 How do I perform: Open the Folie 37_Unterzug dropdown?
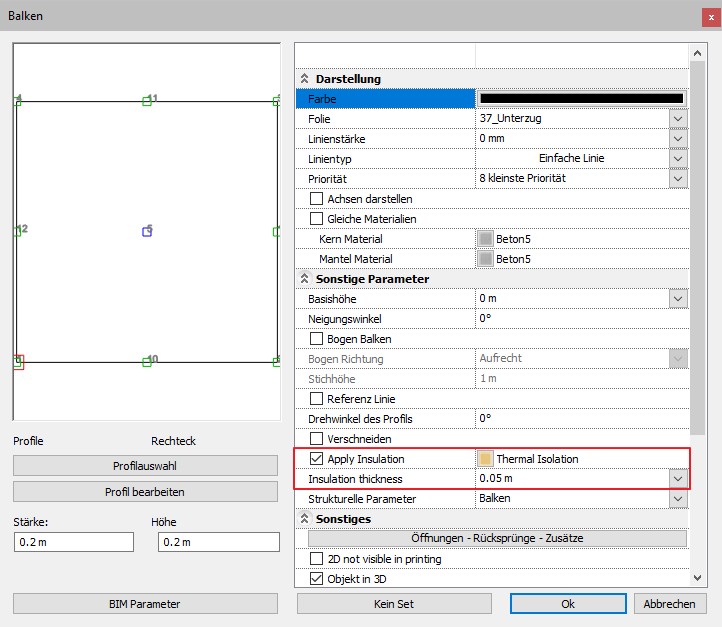[x=679, y=119]
